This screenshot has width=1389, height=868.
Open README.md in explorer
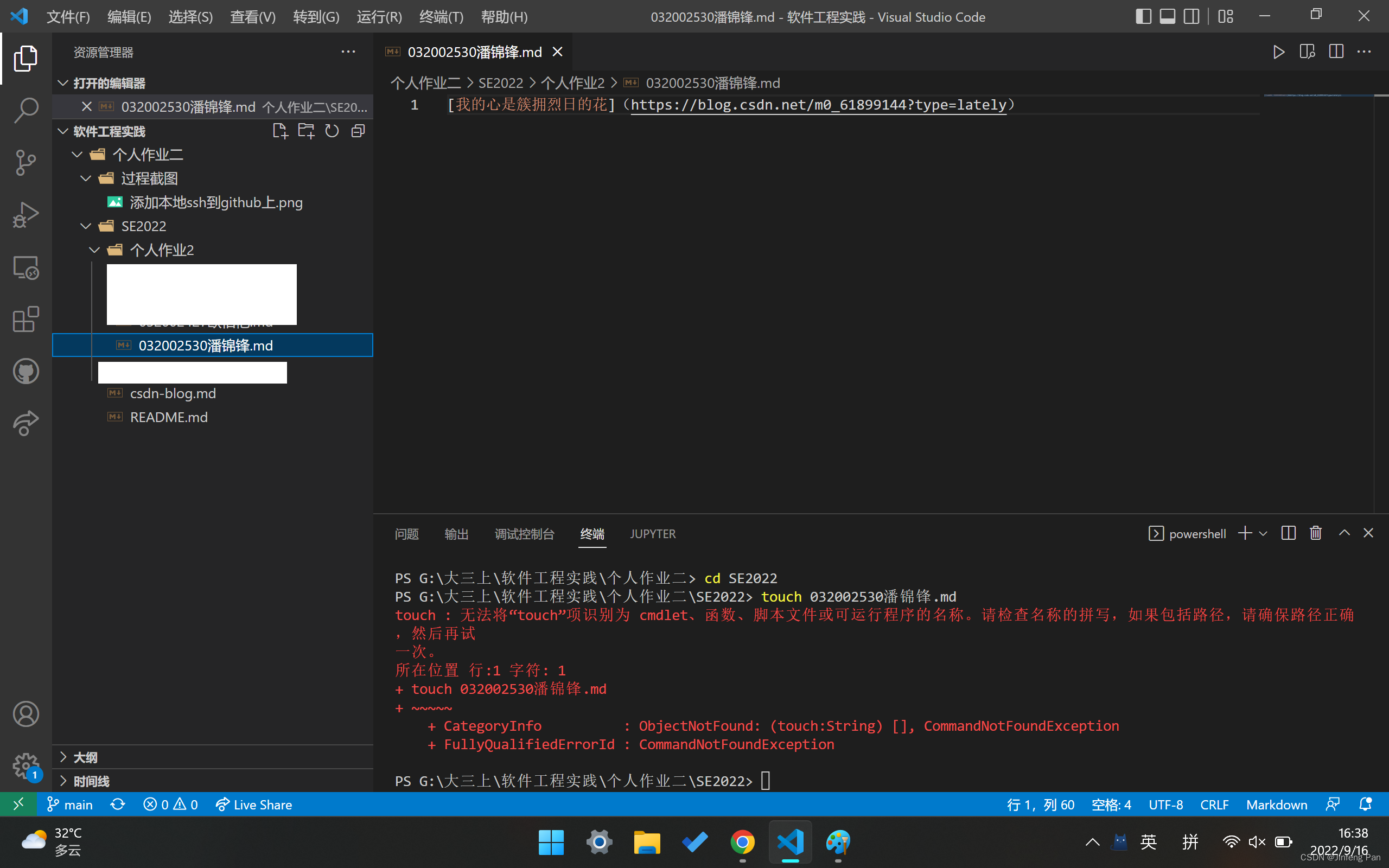coord(212,417)
